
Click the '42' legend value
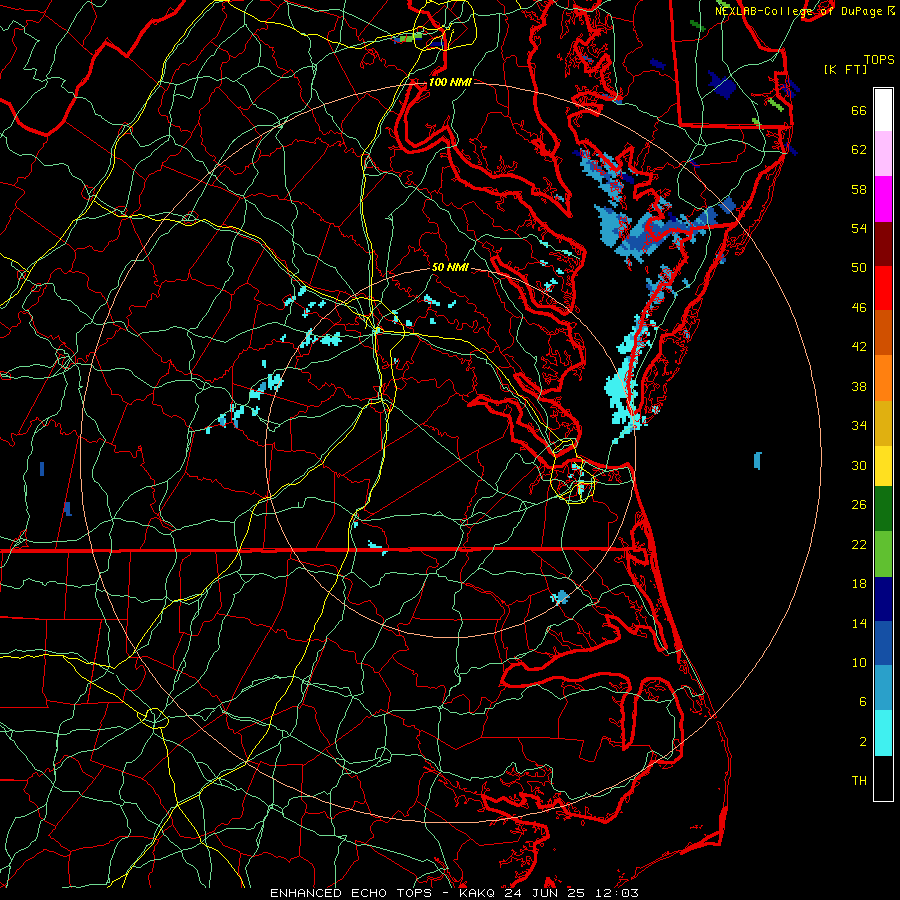click(x=859, y=347)
